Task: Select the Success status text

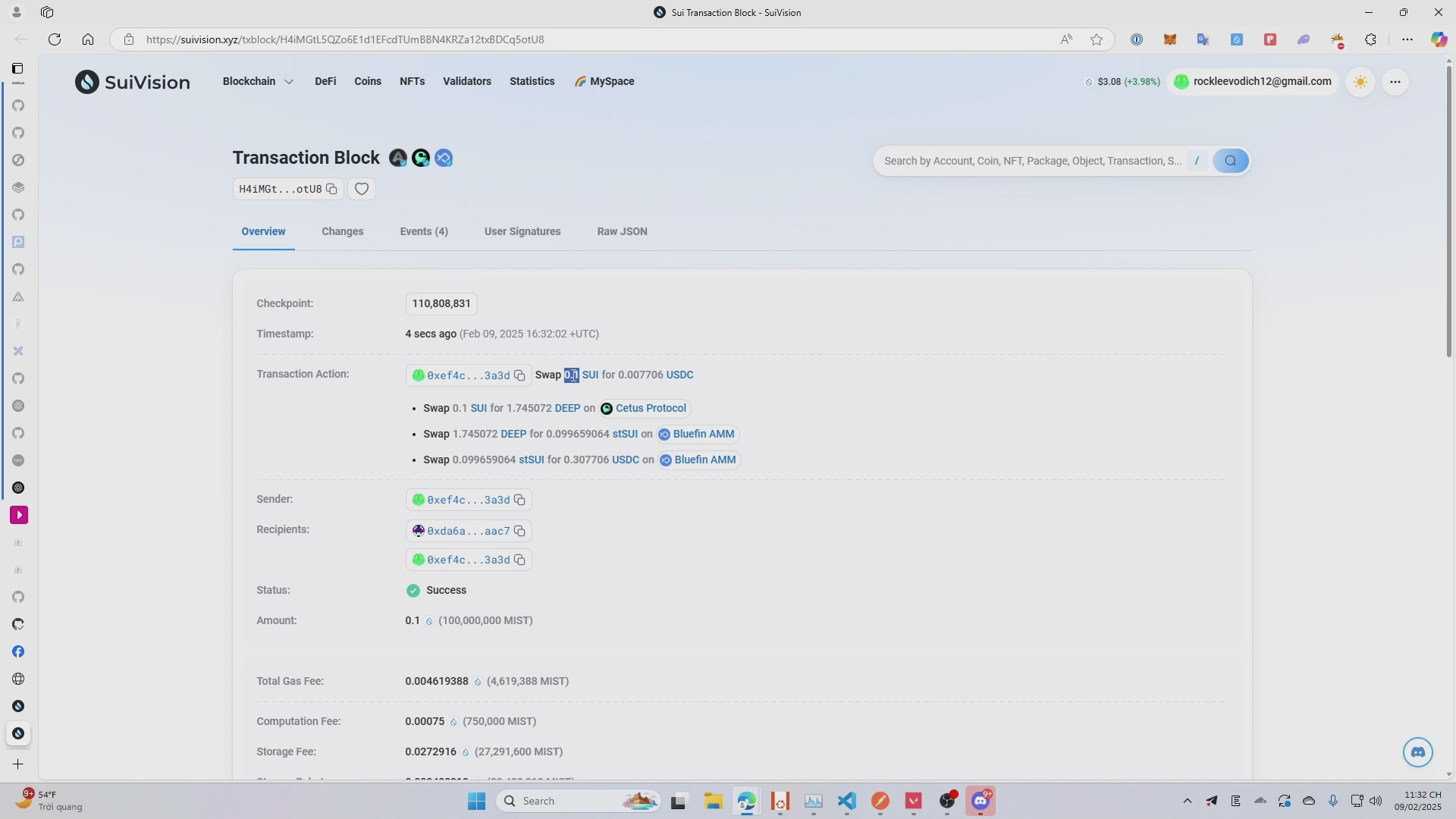Action: (x=446, y=591)
